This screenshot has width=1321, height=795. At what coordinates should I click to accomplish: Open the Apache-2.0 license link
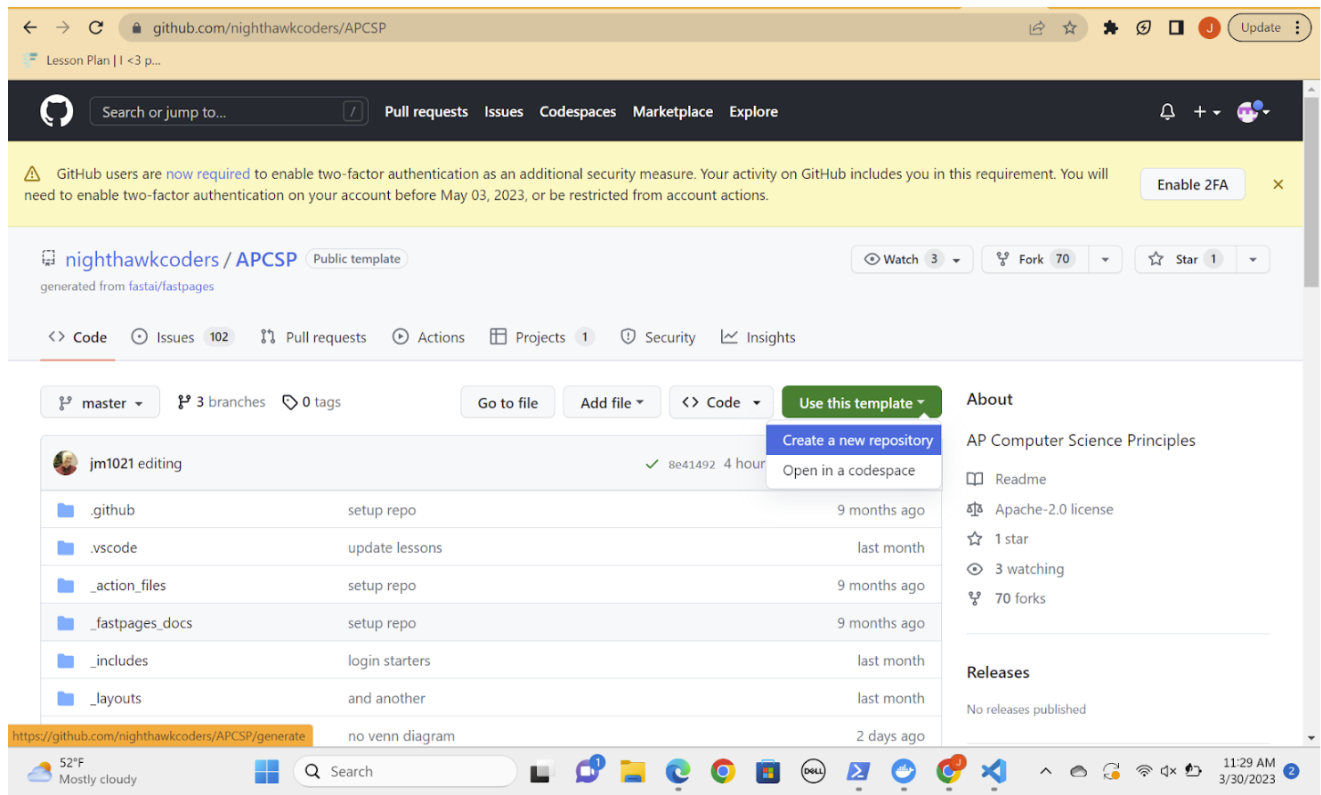(x=1040, y=509)
